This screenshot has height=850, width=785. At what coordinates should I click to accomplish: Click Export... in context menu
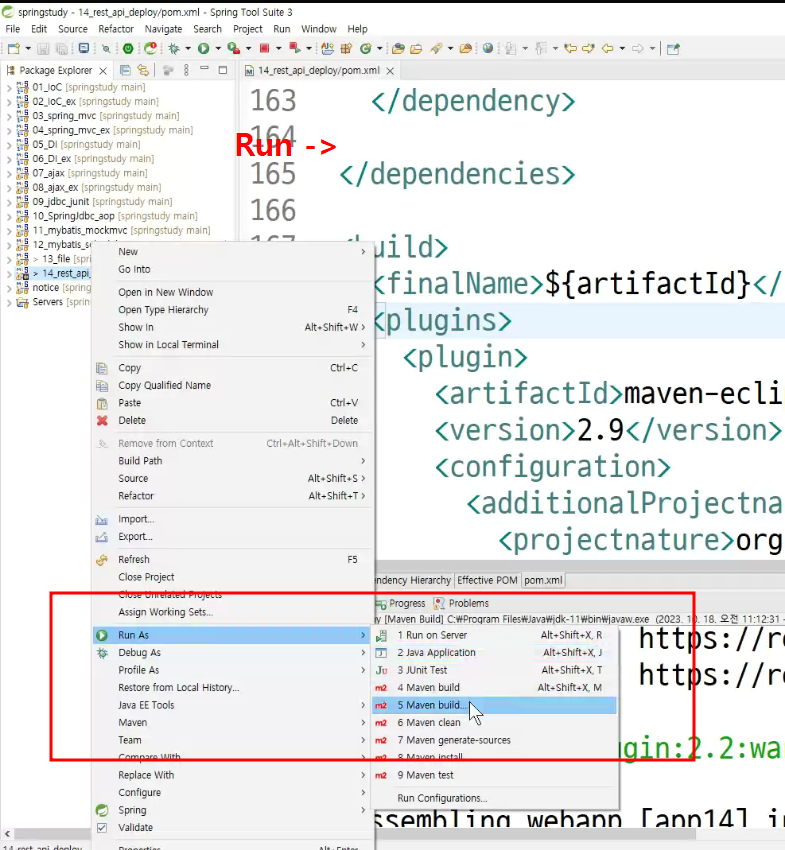232,537
